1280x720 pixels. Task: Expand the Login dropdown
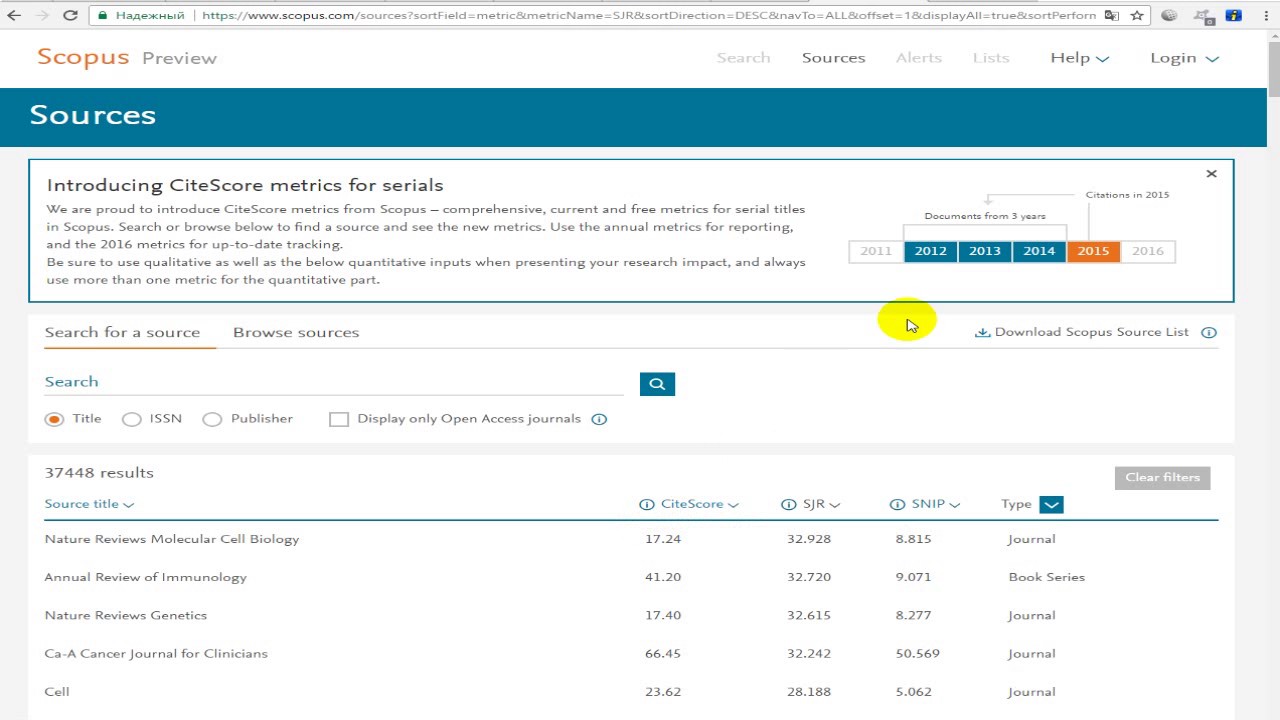tap(1184, 58)
